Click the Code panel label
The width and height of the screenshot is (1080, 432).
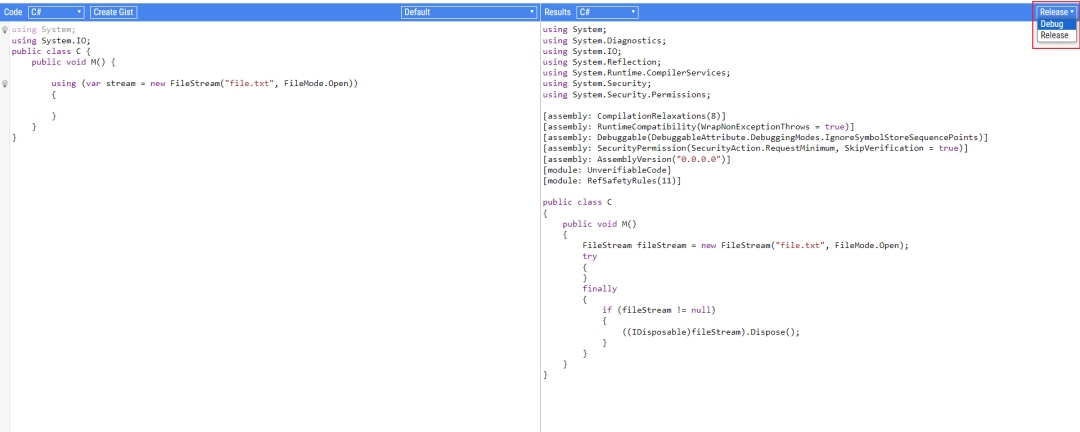pos(13,12)
